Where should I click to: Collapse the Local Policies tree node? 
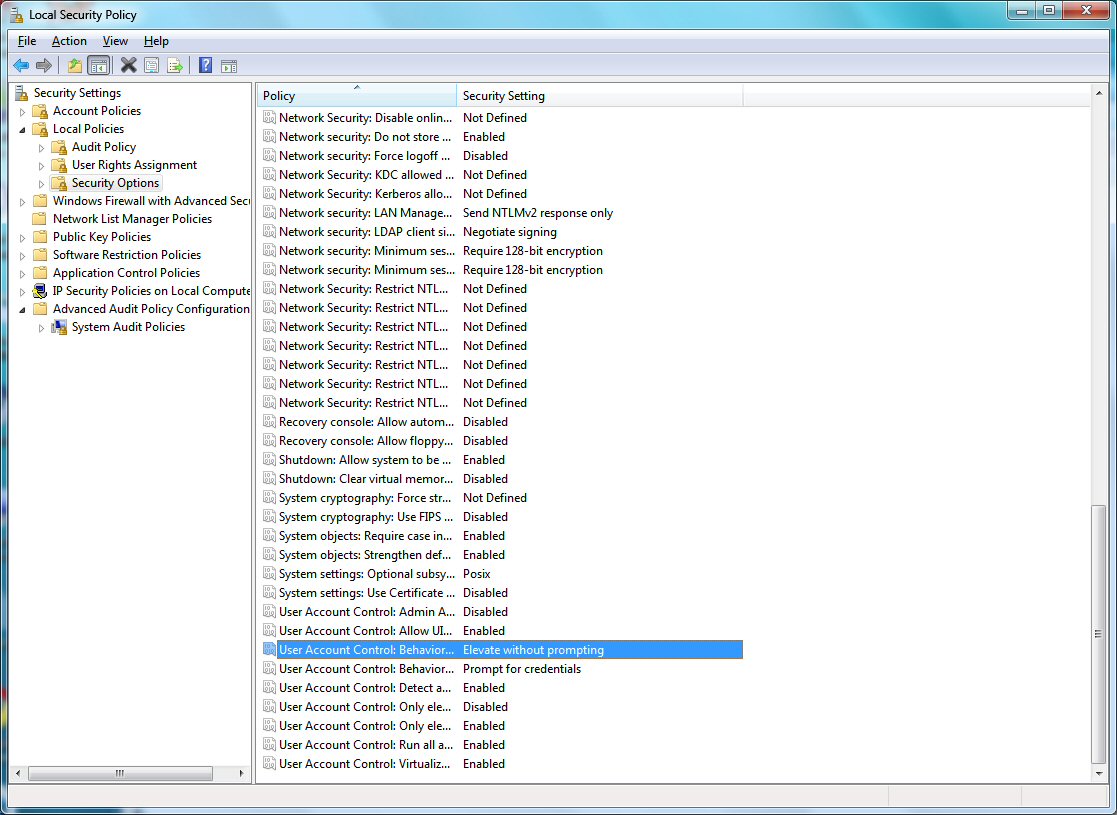point(22,130)
